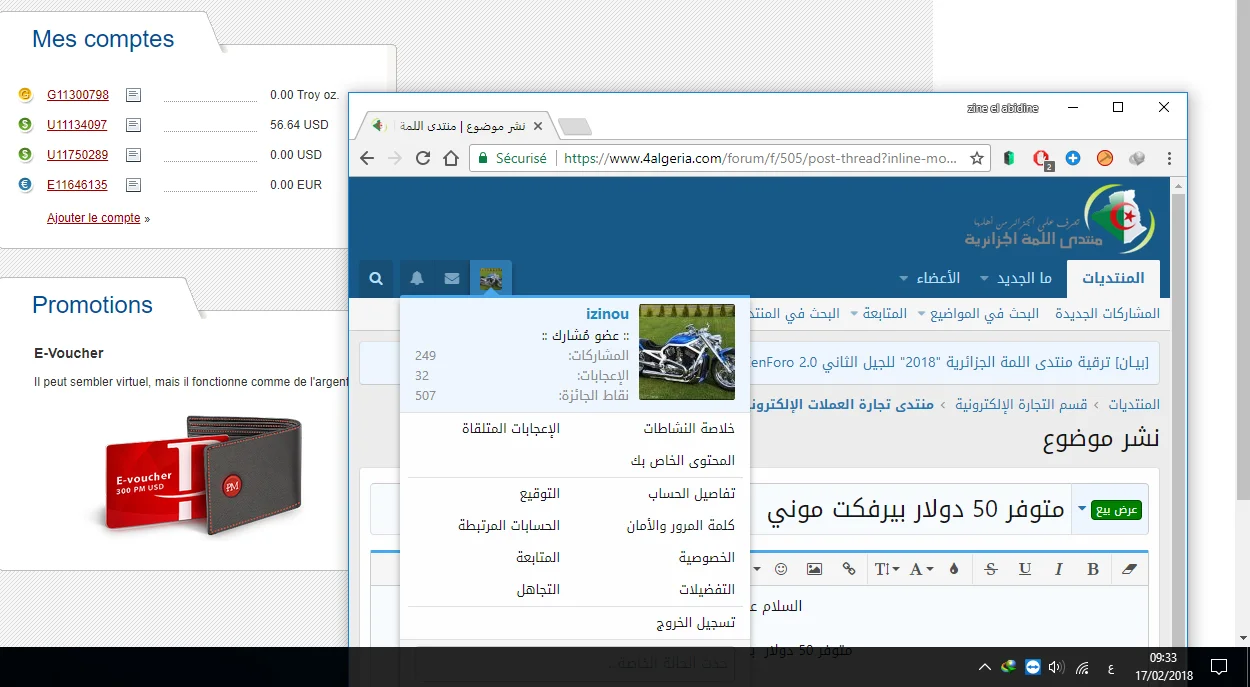The image size is (1250, 687).
Task: Open account U11134097 link
Action: (x=77, y=125)
